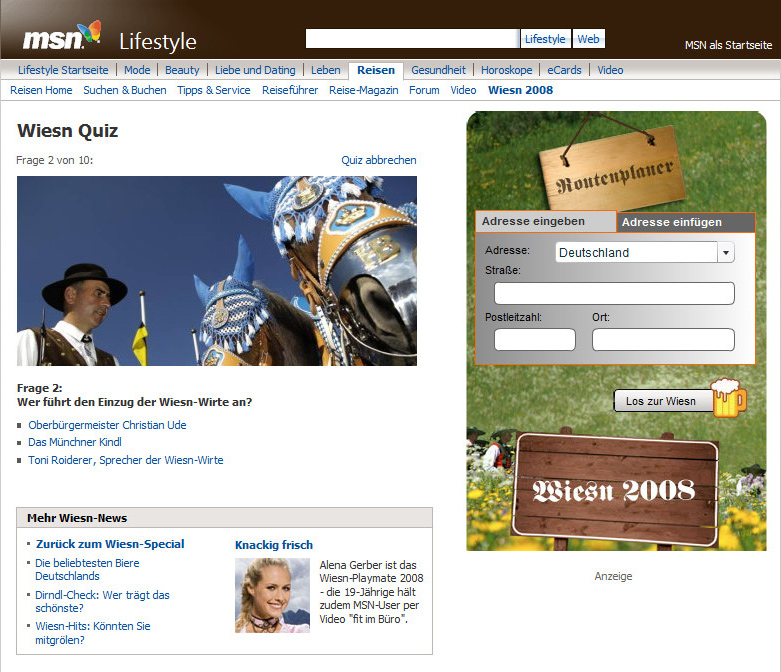781x672 pixels.
Task: Open Reiseführer link
Action: tap(290, 90)
